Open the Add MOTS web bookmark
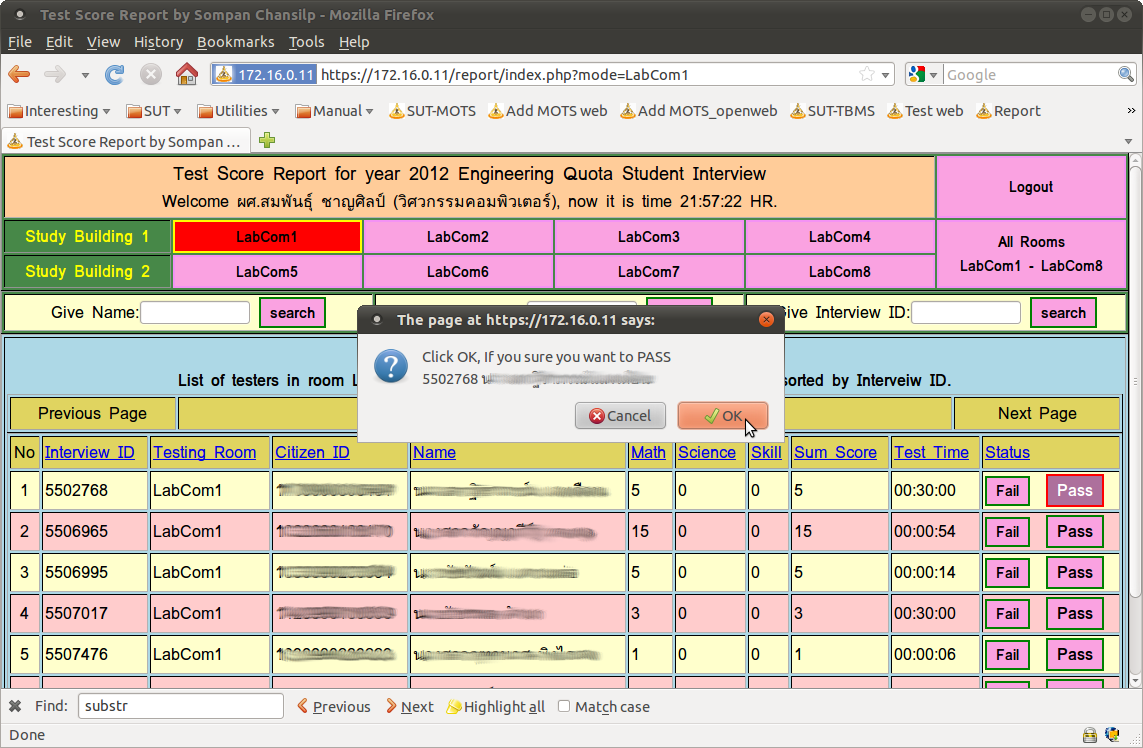The width and height of the screenshot is (1143, 748). click(547, 111)
